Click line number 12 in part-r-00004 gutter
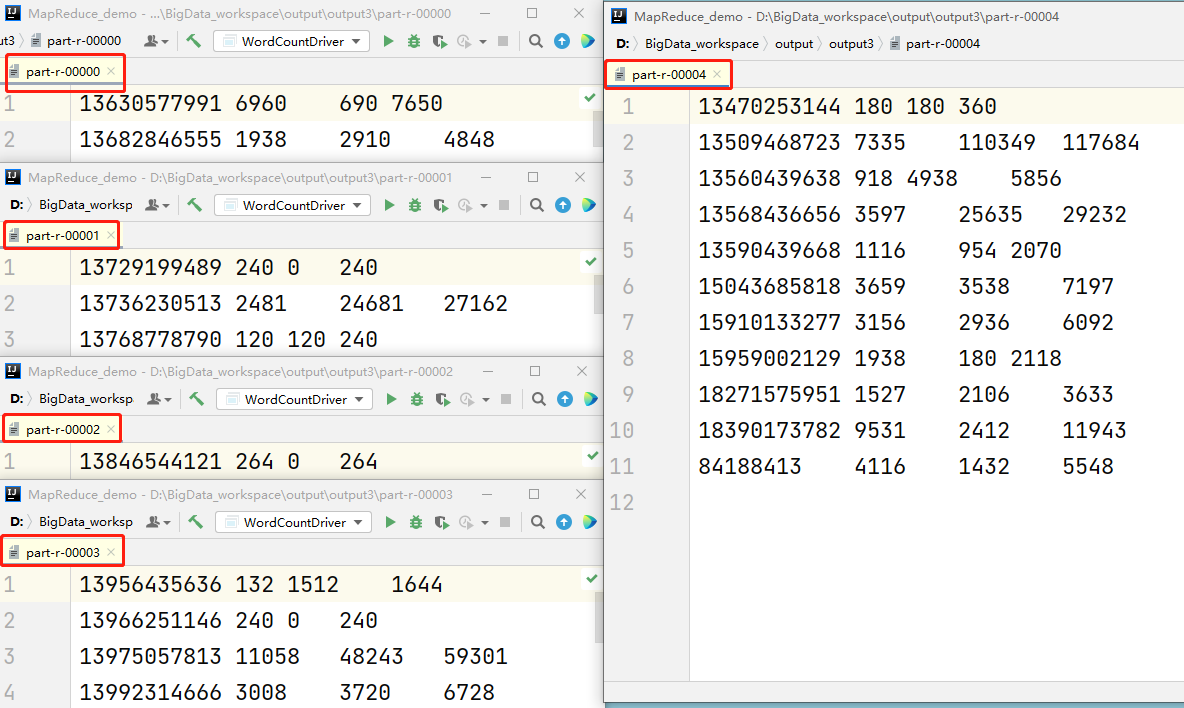The image size is (1184, 708). (621, 502)
